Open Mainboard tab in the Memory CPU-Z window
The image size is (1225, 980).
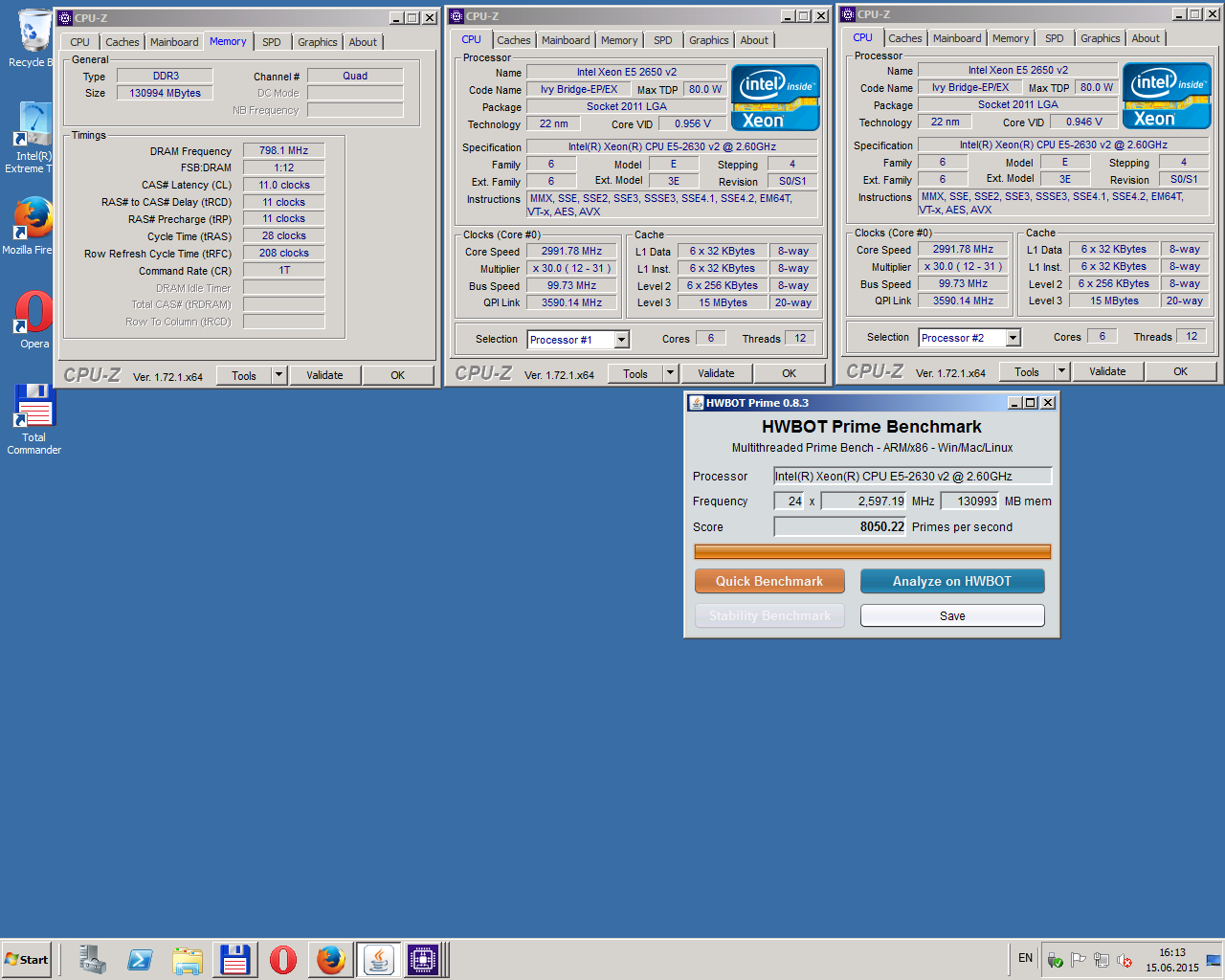pyautogui.click(x=174, y=42)
